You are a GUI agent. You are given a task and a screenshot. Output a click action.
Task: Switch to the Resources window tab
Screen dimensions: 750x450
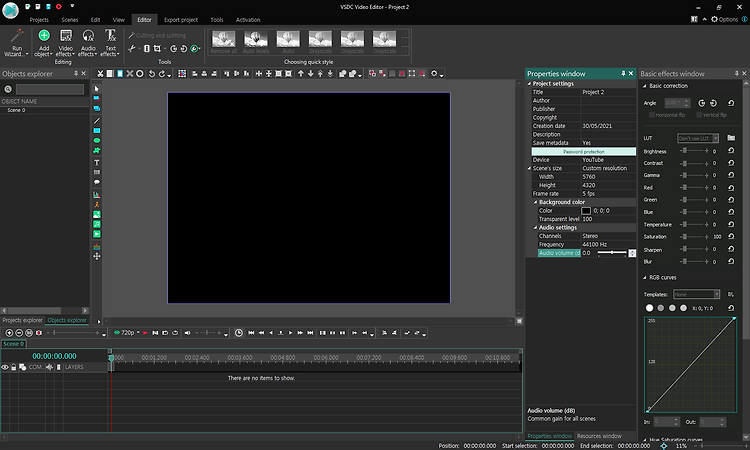599,436
